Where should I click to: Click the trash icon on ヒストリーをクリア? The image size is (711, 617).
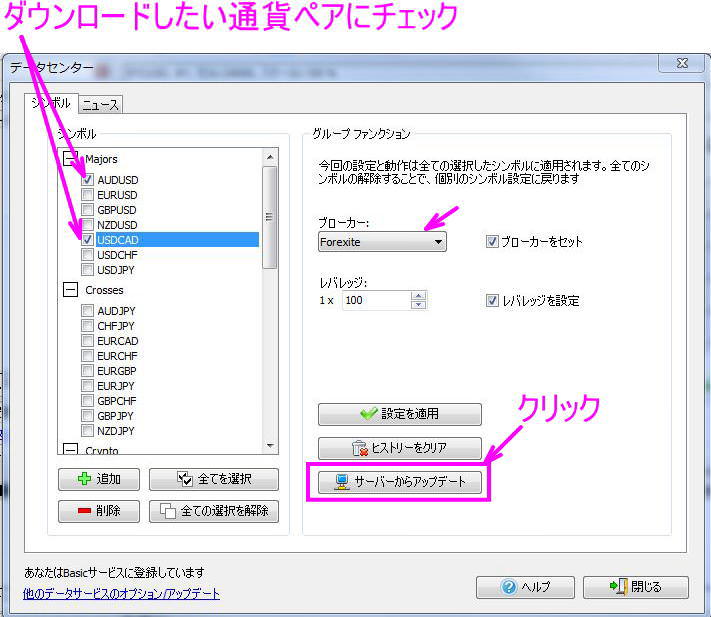(x=359, y=448)
